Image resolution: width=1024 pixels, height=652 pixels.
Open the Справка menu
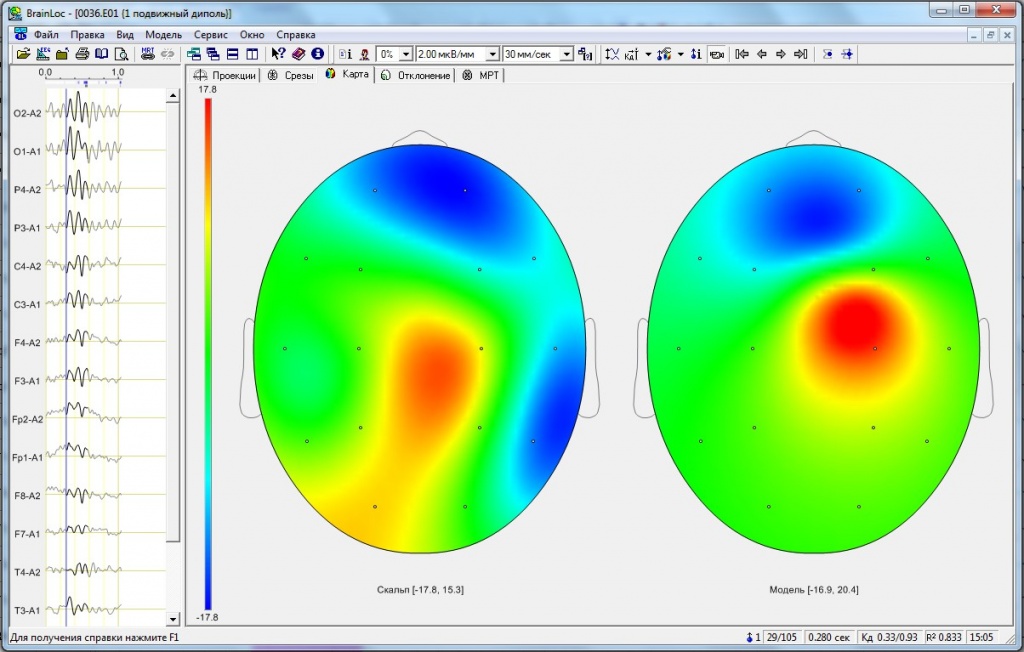(296, 35)
